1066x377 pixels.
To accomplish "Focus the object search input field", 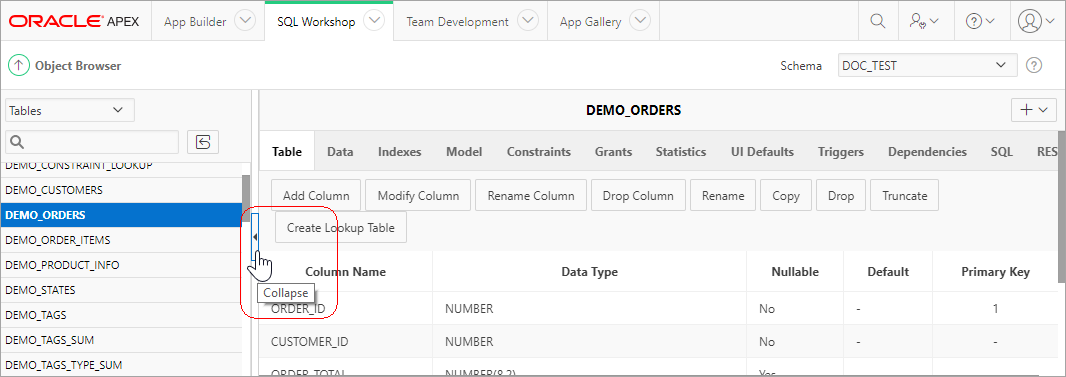I will coord(92,142).
